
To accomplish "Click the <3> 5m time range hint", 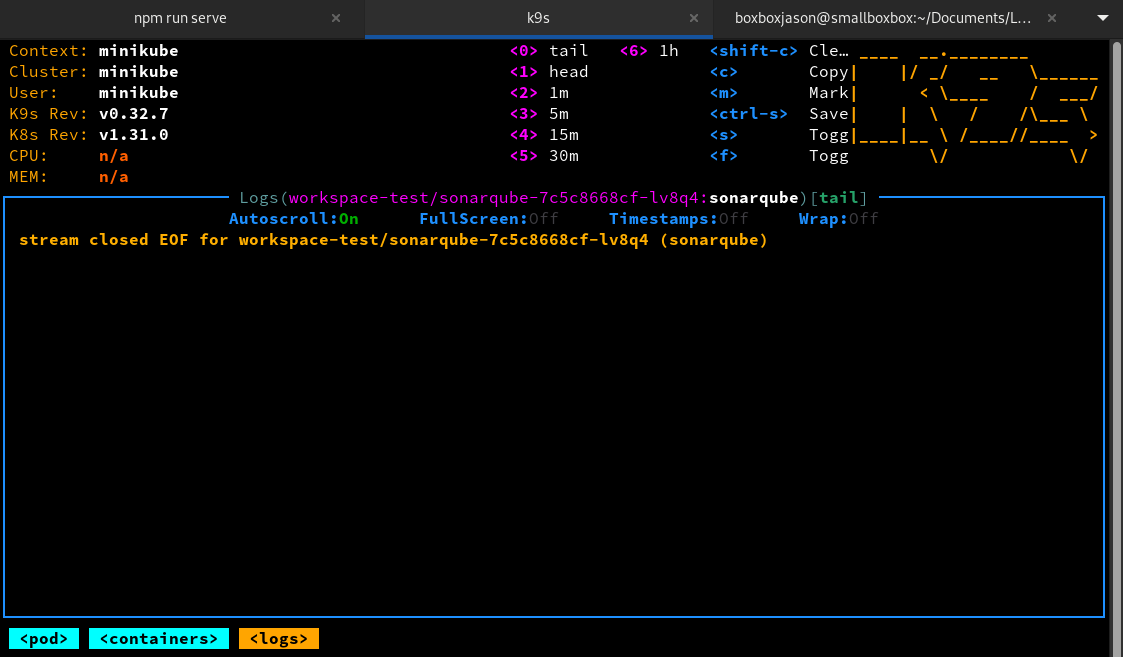I will coord(539,114).
